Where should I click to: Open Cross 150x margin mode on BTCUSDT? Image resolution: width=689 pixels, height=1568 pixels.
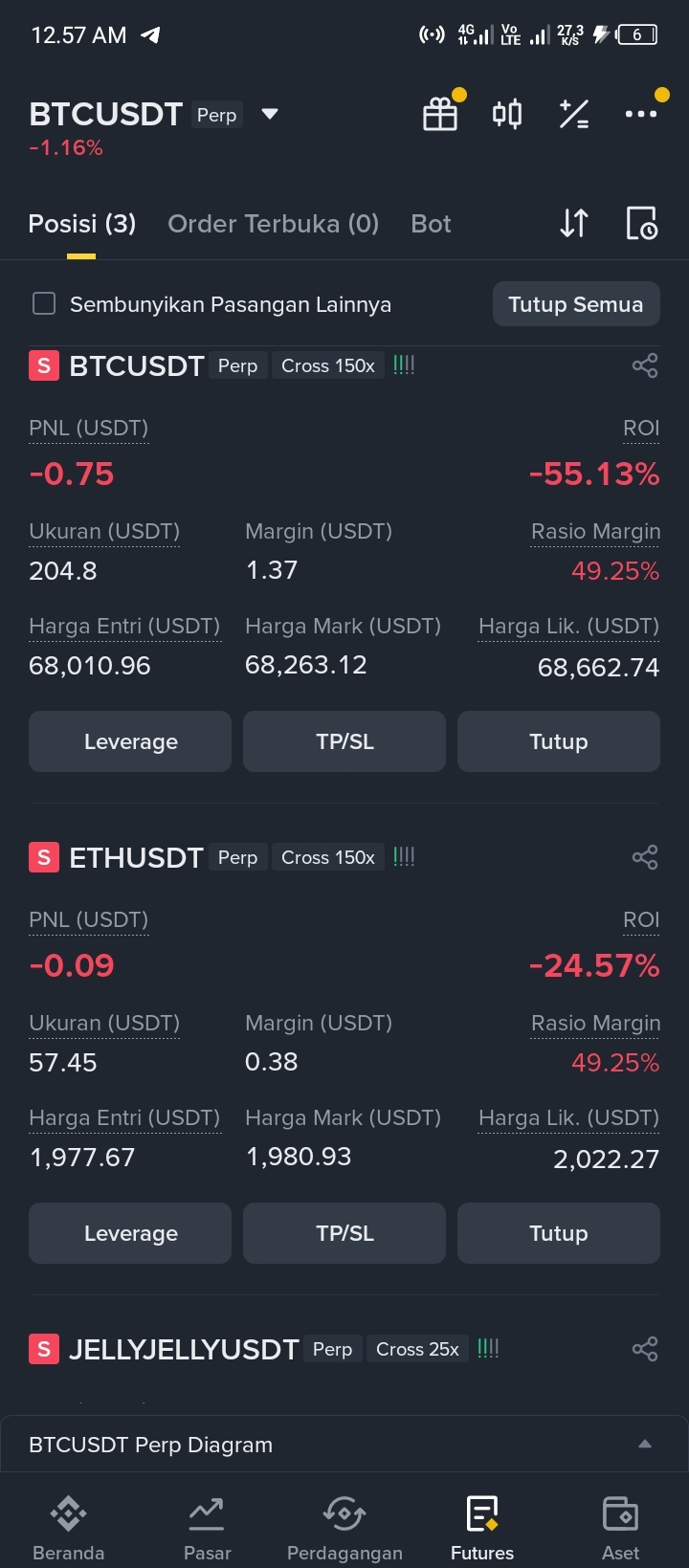click(x=328, y=365)
